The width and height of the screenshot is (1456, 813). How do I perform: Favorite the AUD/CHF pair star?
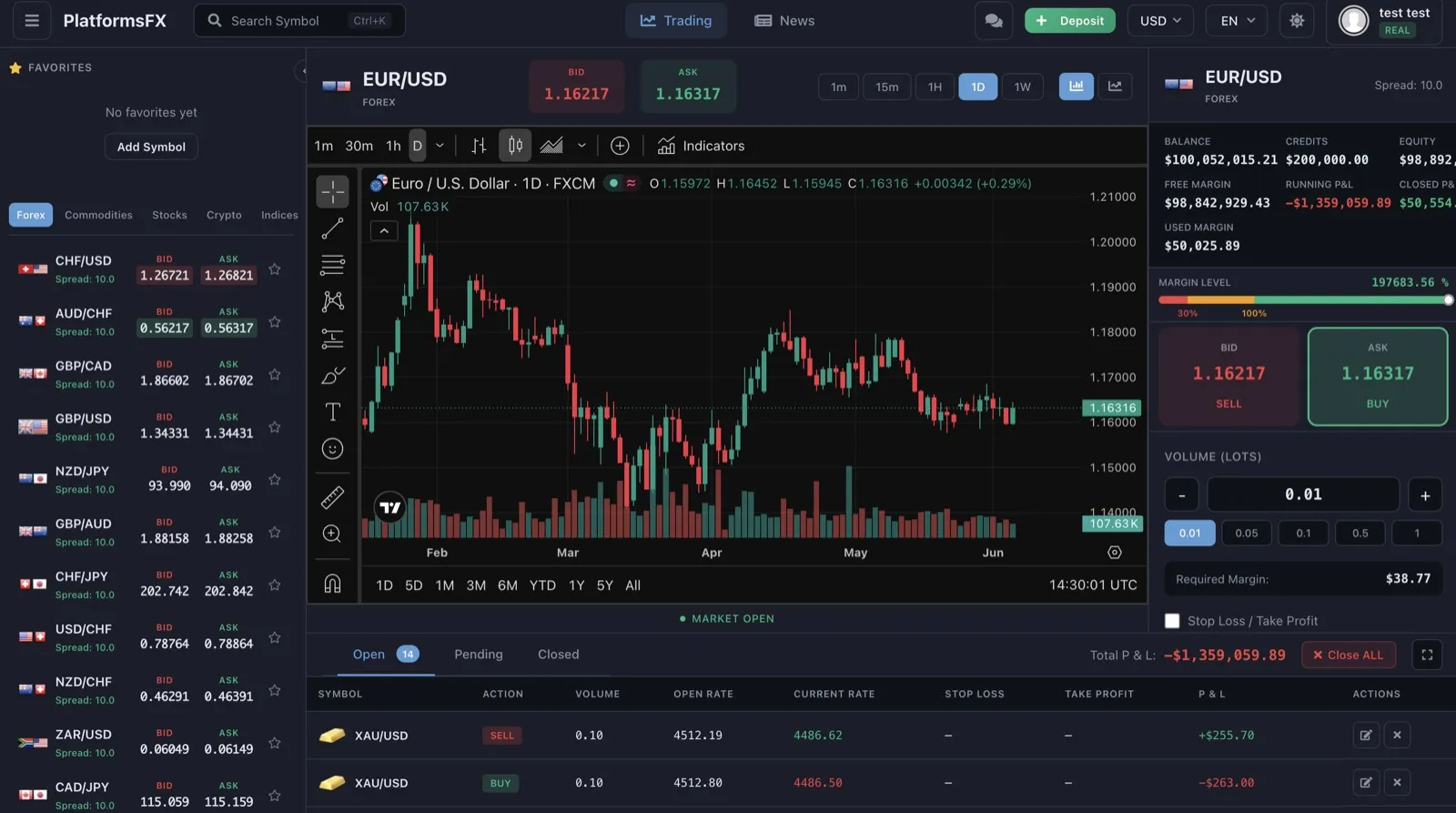(275, 322)
